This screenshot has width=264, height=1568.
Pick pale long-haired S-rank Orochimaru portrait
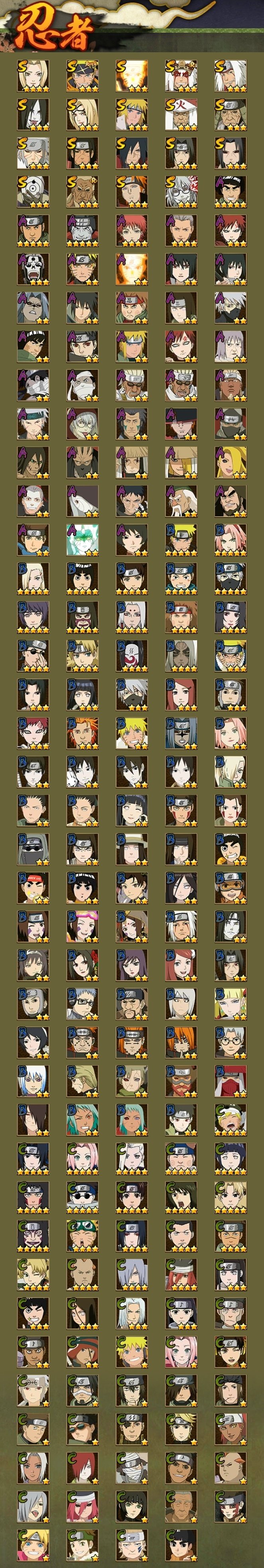(33, 114)
